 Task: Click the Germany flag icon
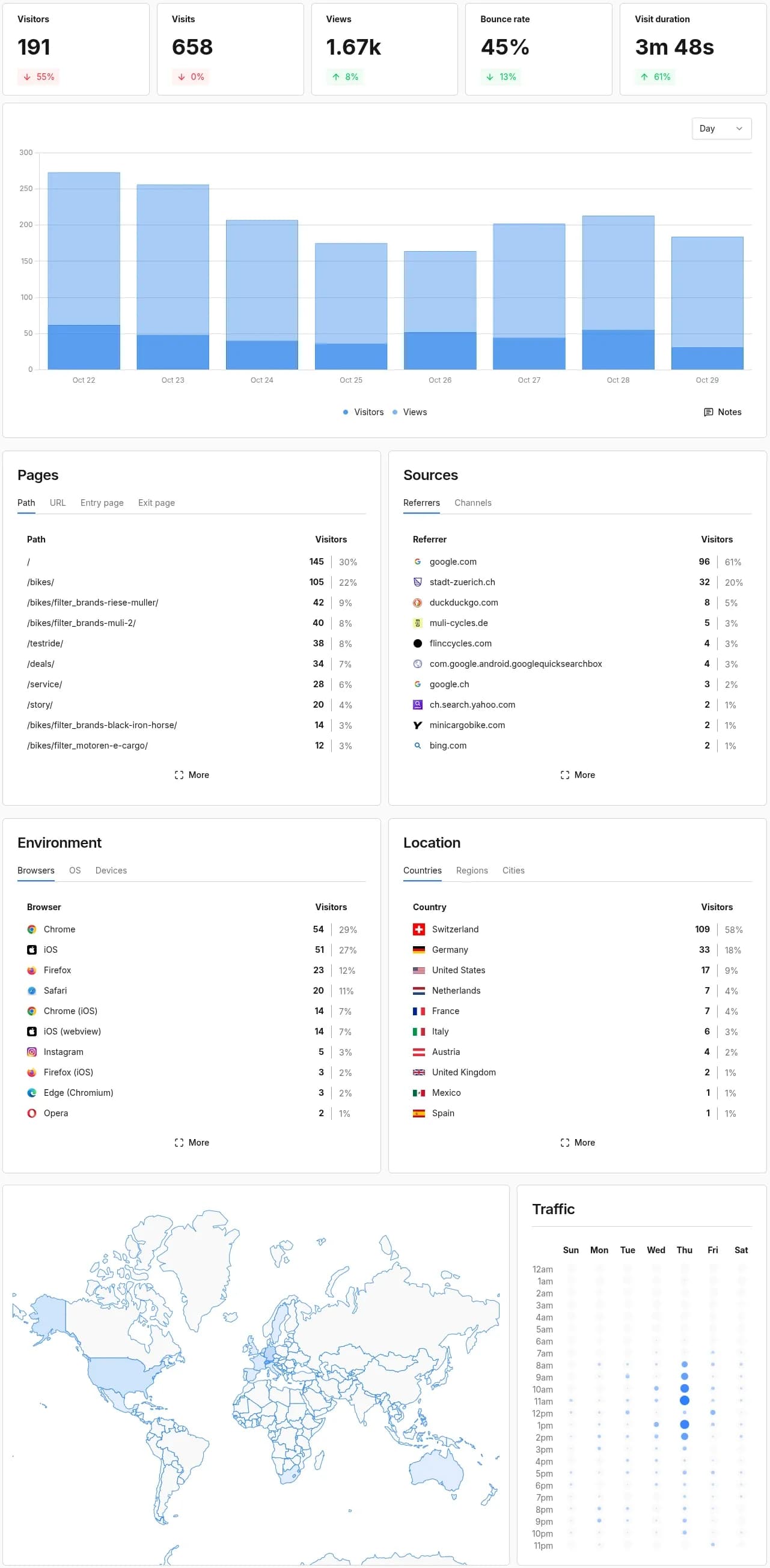(418, 950)
